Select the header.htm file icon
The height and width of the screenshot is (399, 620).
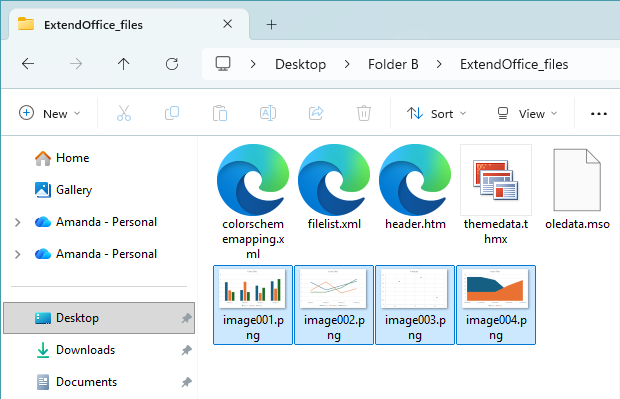point(415,180)
